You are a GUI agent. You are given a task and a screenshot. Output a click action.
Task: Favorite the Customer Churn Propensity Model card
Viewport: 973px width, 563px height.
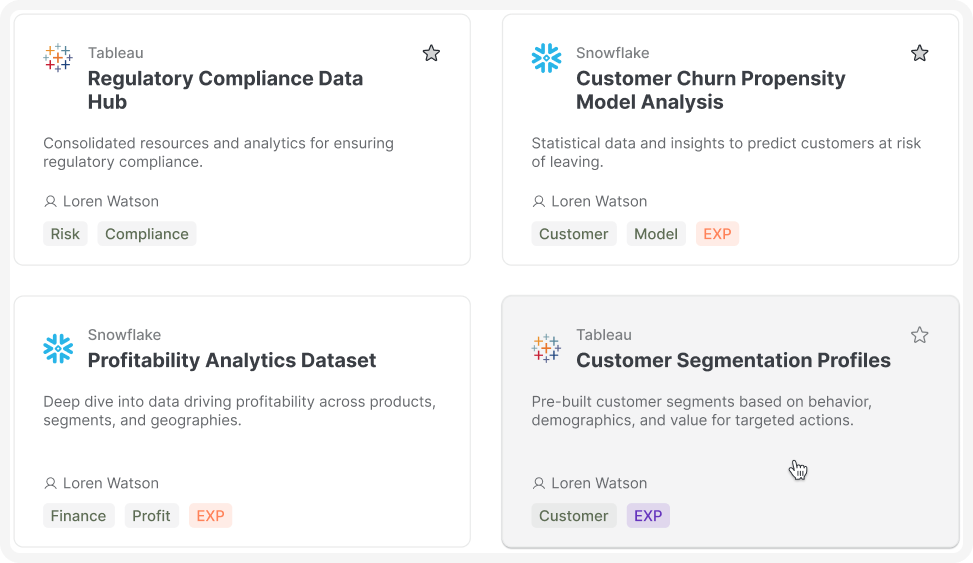(x=919, y=53)
